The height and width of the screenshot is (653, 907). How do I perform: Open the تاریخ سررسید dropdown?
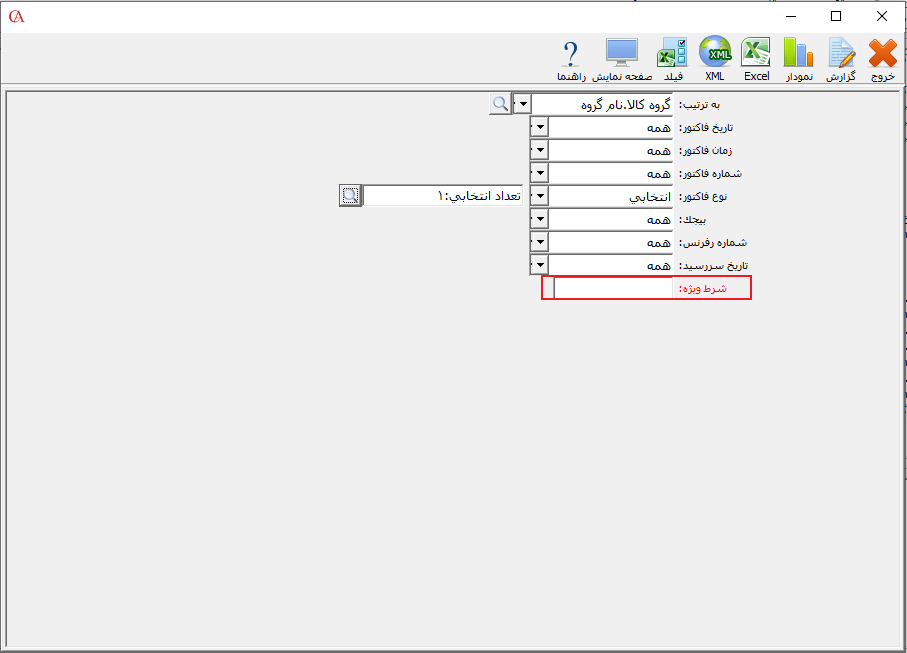pyautogui.click(x=539, y=265)
